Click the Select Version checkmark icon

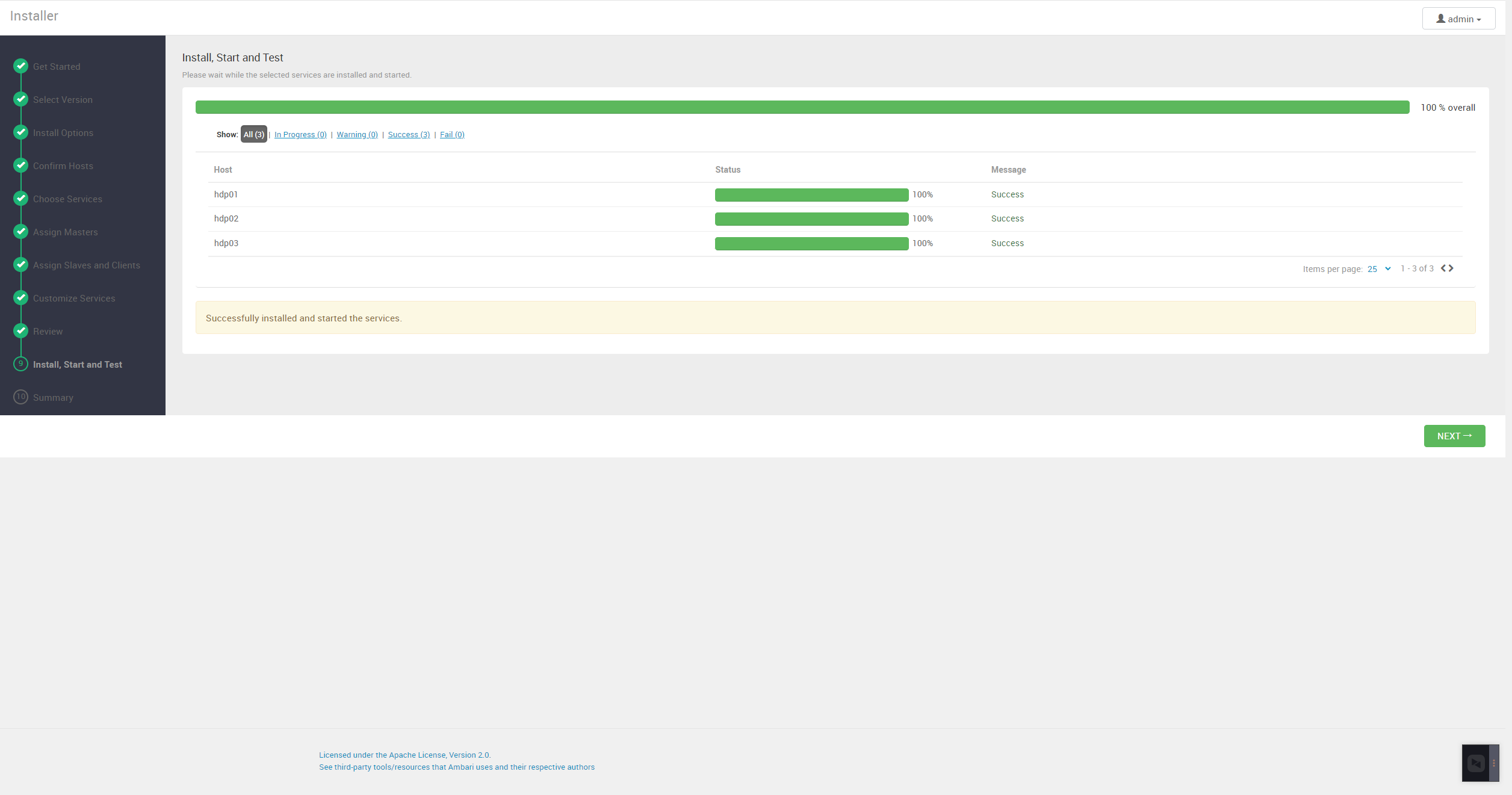[21, 99]
